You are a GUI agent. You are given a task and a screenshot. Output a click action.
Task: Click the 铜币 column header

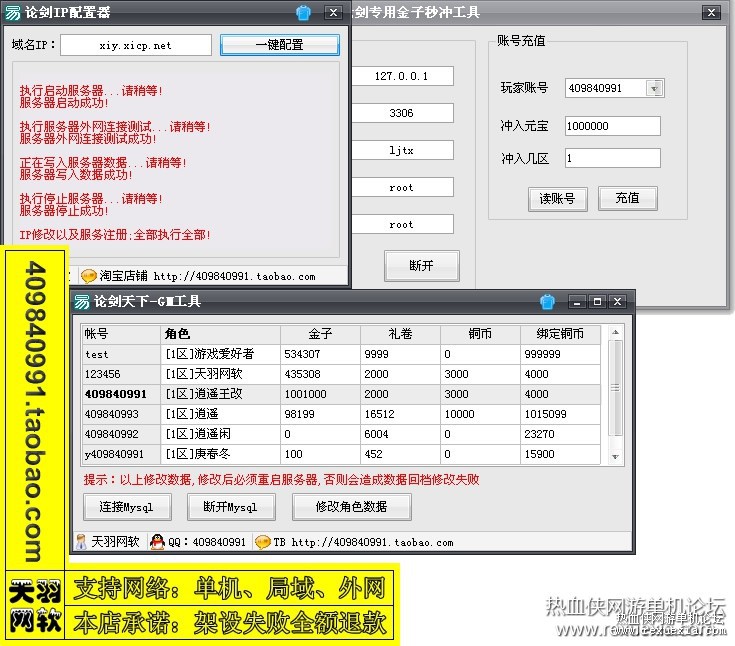480,334
